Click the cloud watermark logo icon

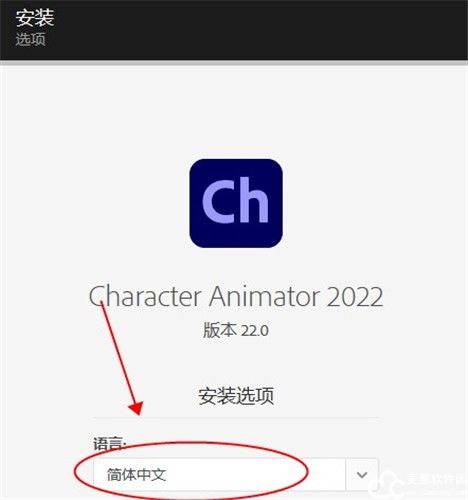point(387,483)
